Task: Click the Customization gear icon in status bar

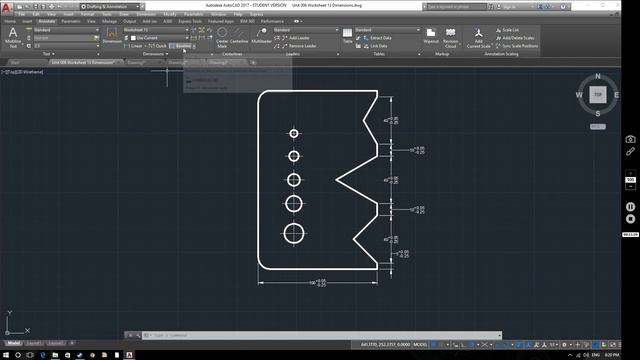Action: [x=564, y=345]
